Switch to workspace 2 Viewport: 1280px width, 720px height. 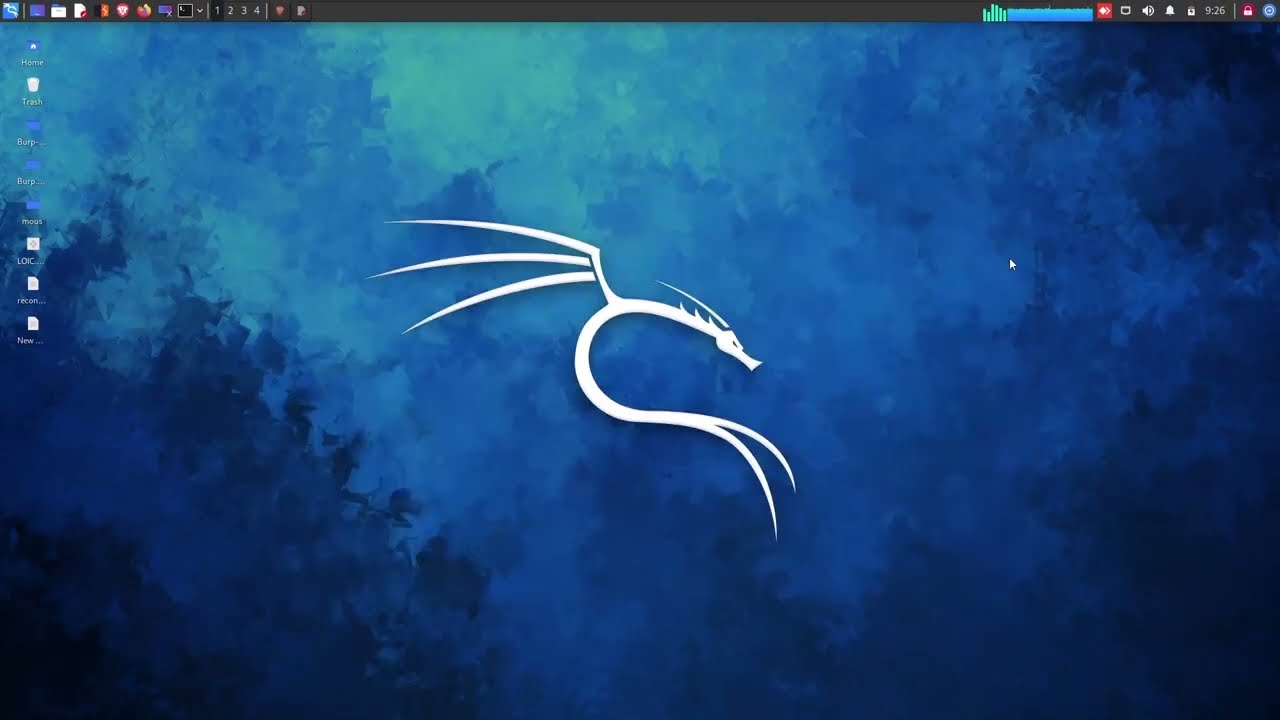tap(230, 11)
